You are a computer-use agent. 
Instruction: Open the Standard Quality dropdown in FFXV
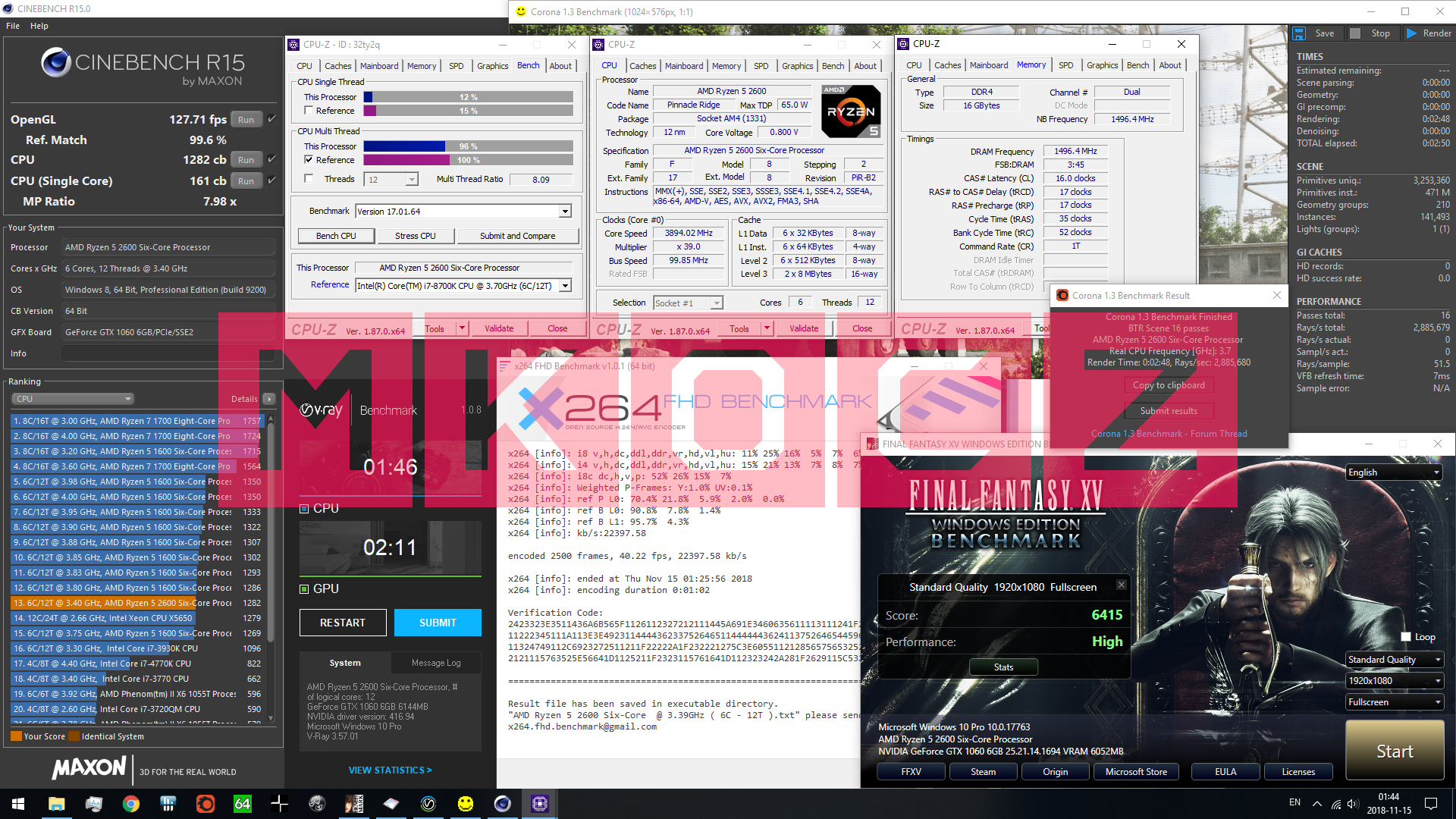[x=1394, y=660]
